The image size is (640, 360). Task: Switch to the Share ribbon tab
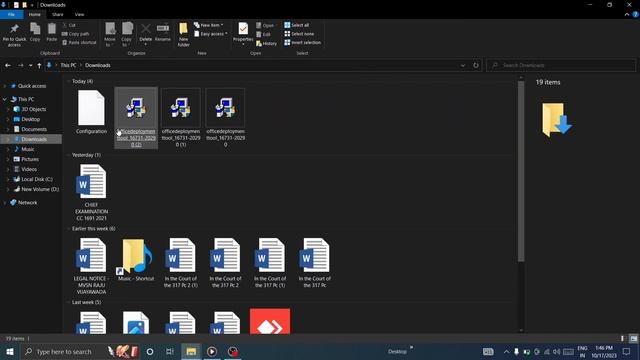tap(58, 14)
